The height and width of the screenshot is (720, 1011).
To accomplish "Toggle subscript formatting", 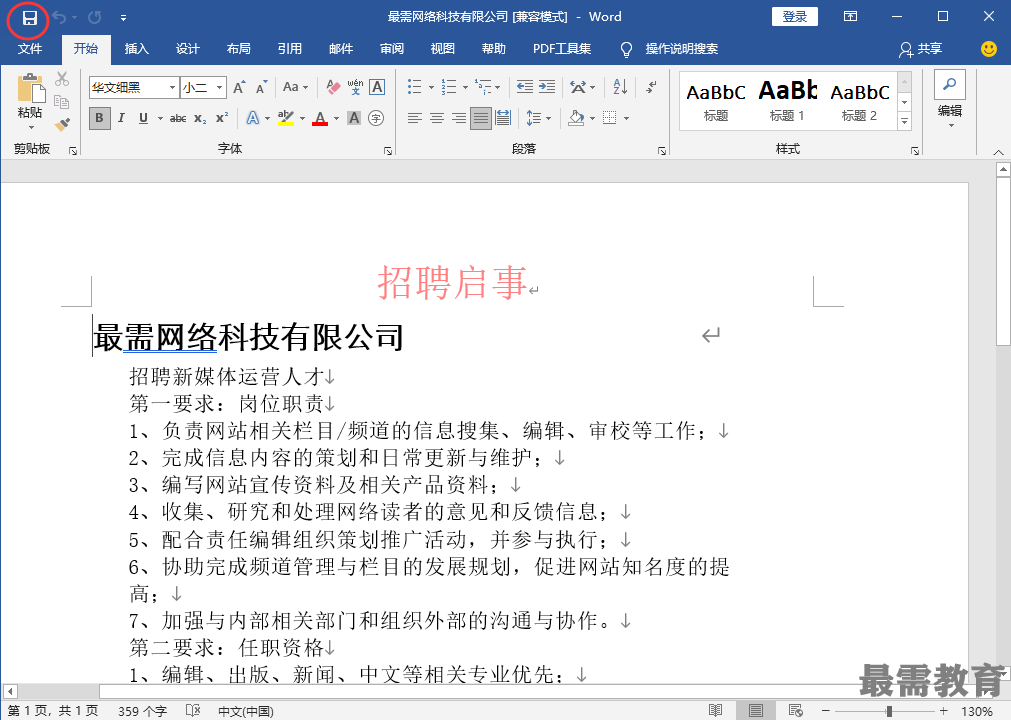I will coord(200,118).
